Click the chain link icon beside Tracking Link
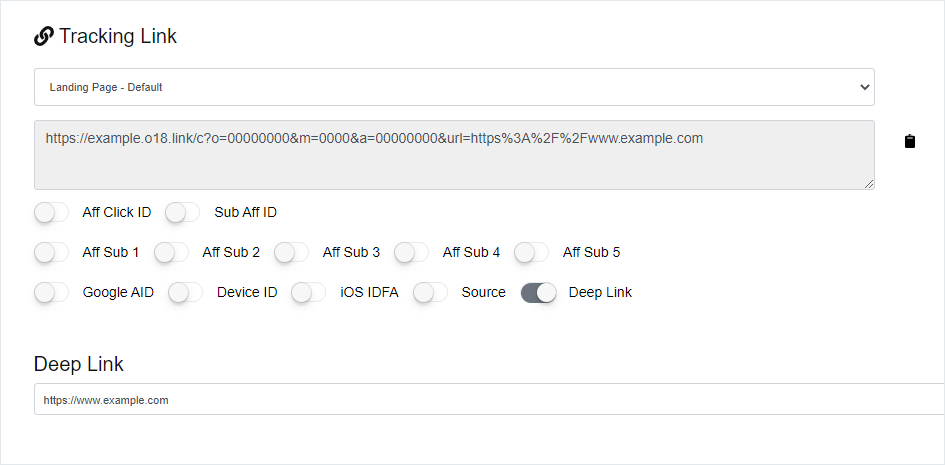The height and width of the screenshot is (465, 945). [44, 37]
